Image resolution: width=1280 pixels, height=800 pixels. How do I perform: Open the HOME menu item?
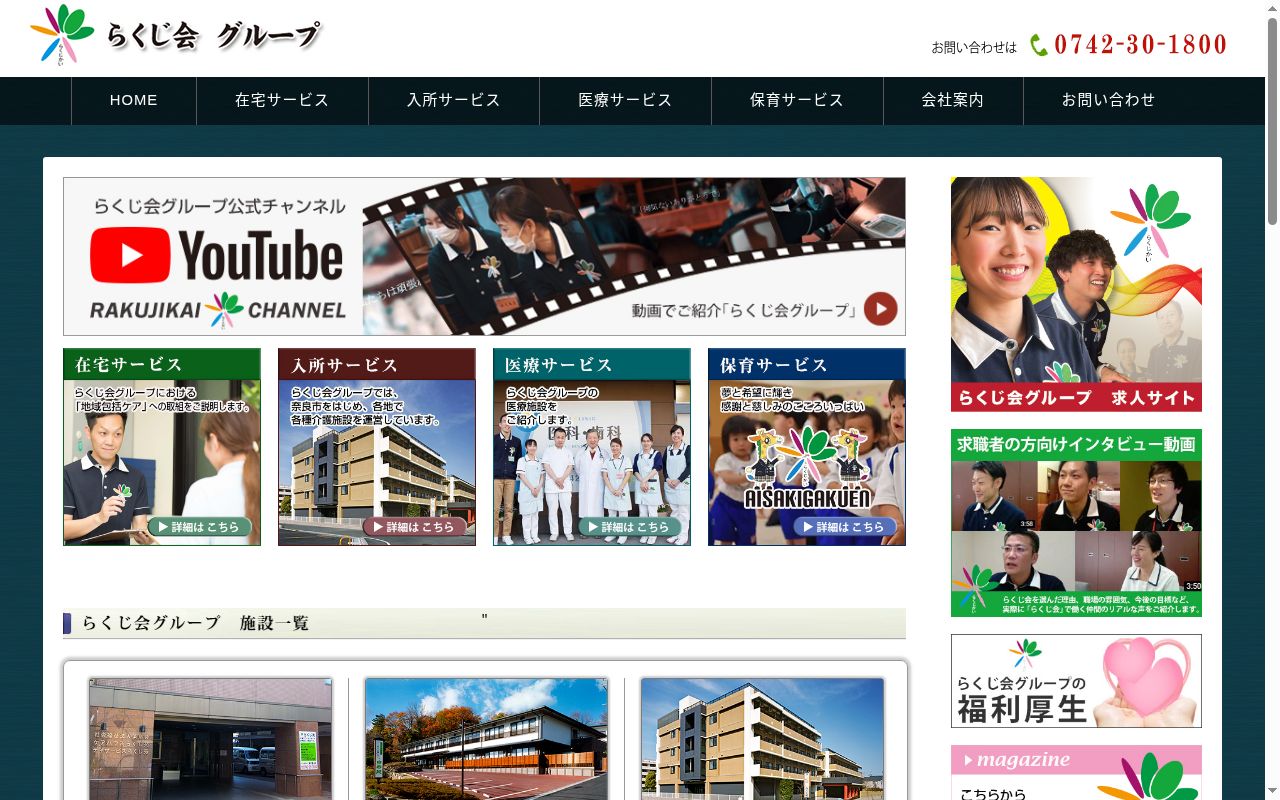[134, 100]
